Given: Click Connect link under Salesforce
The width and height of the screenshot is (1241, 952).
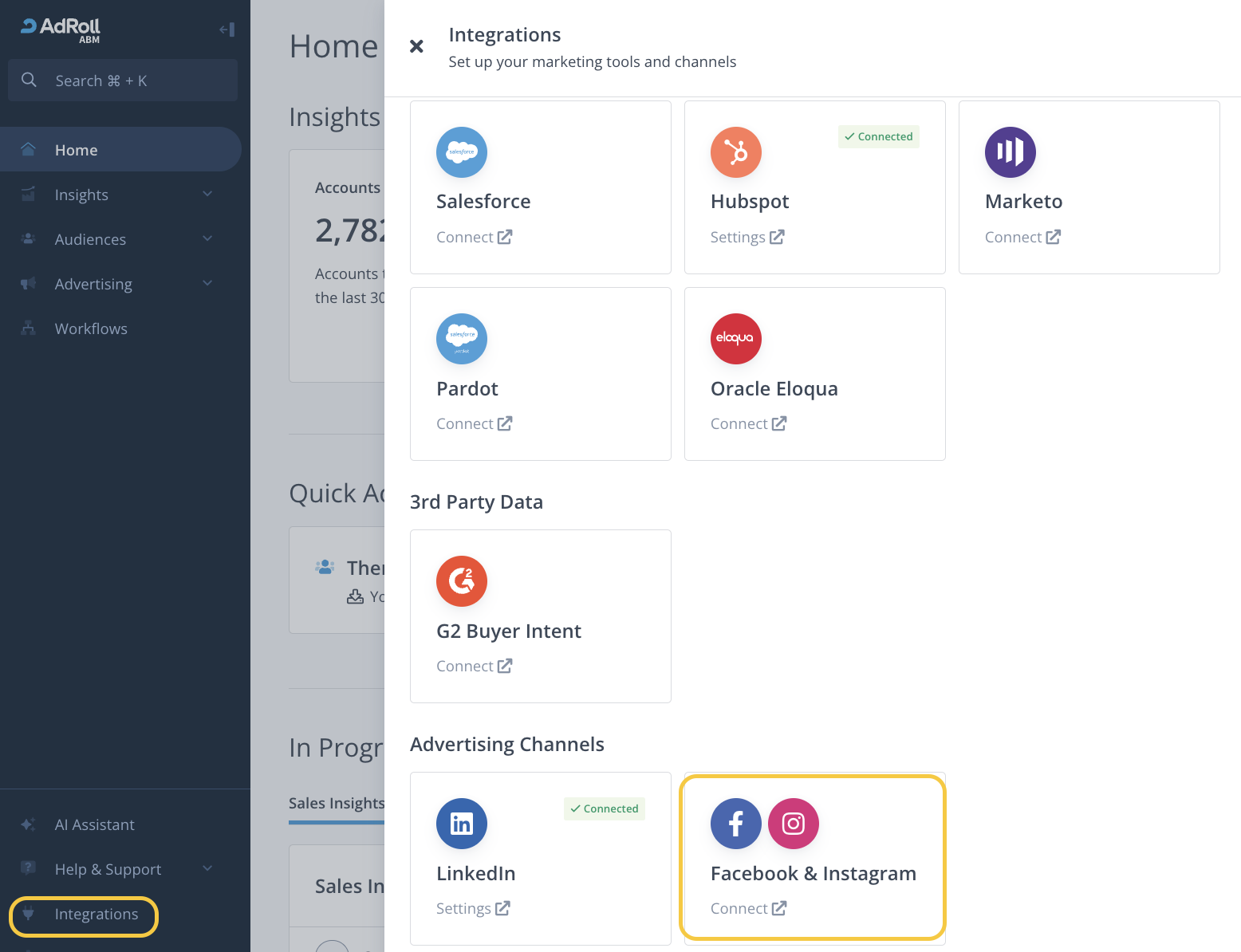Looking at the screenshot, I should 474,237.
